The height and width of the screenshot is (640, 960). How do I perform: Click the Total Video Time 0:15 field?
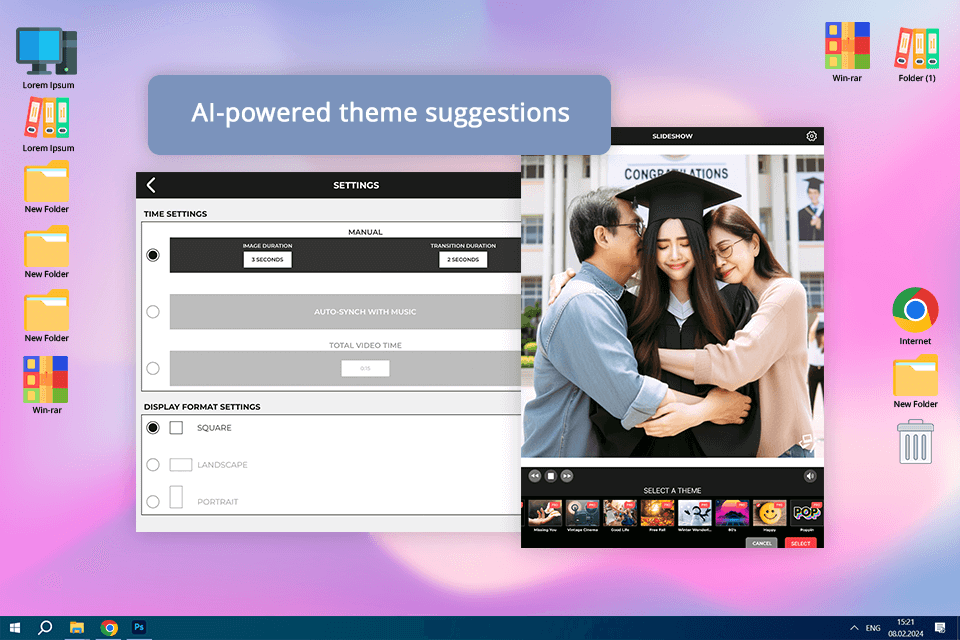[365, 368]
